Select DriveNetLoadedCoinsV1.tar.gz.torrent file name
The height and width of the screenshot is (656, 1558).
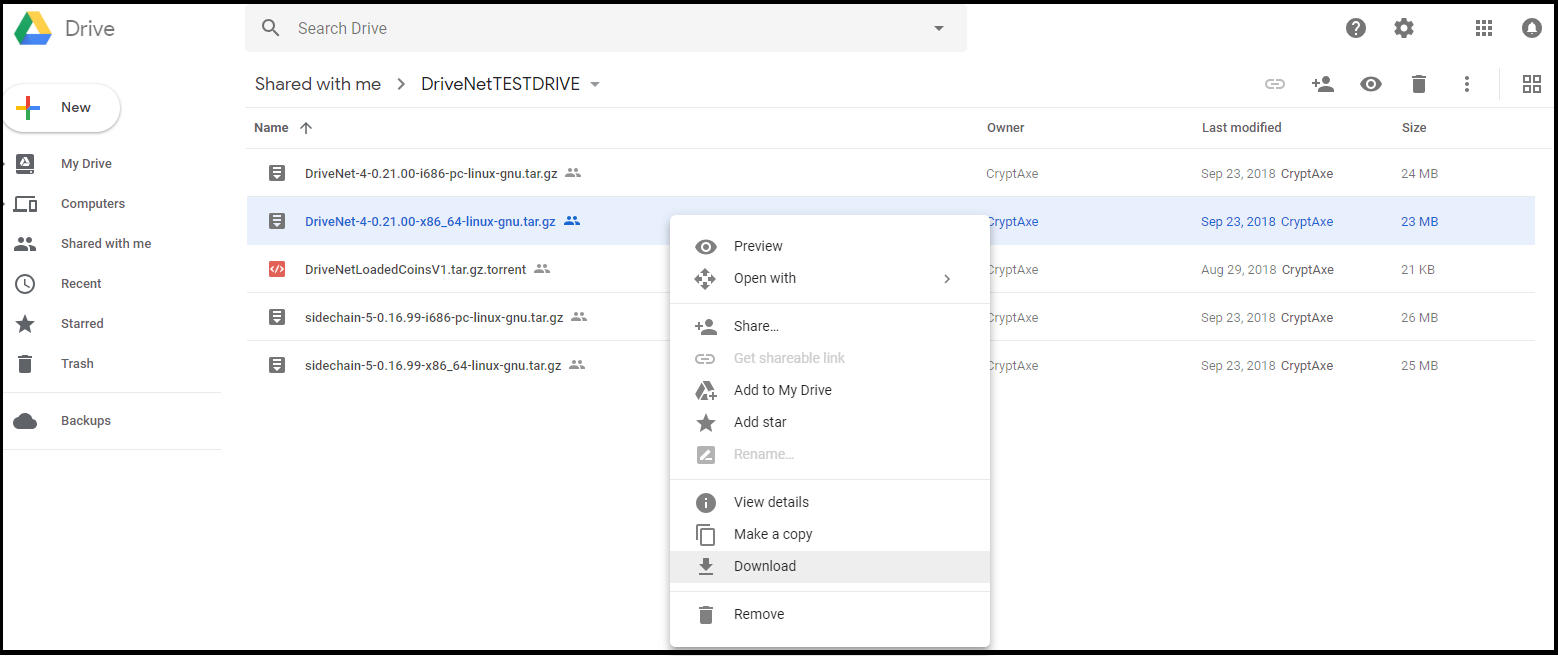(415, 269)
